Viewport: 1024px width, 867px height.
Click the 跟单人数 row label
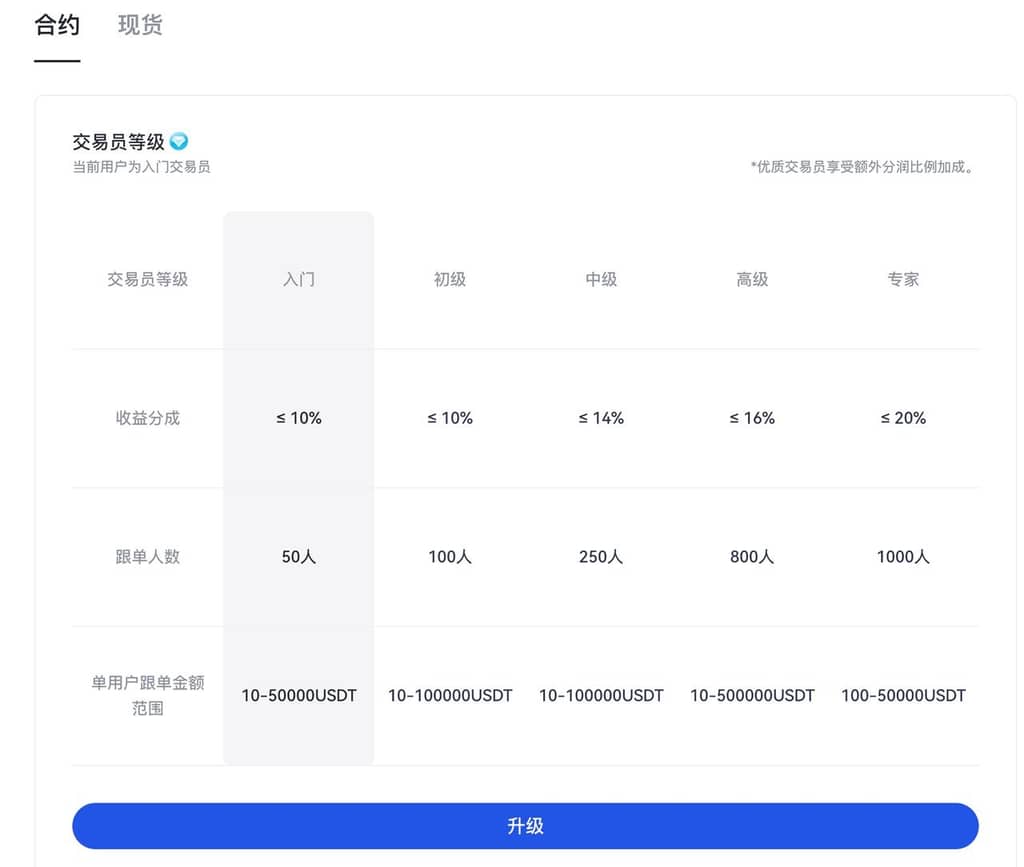(148, 556)
